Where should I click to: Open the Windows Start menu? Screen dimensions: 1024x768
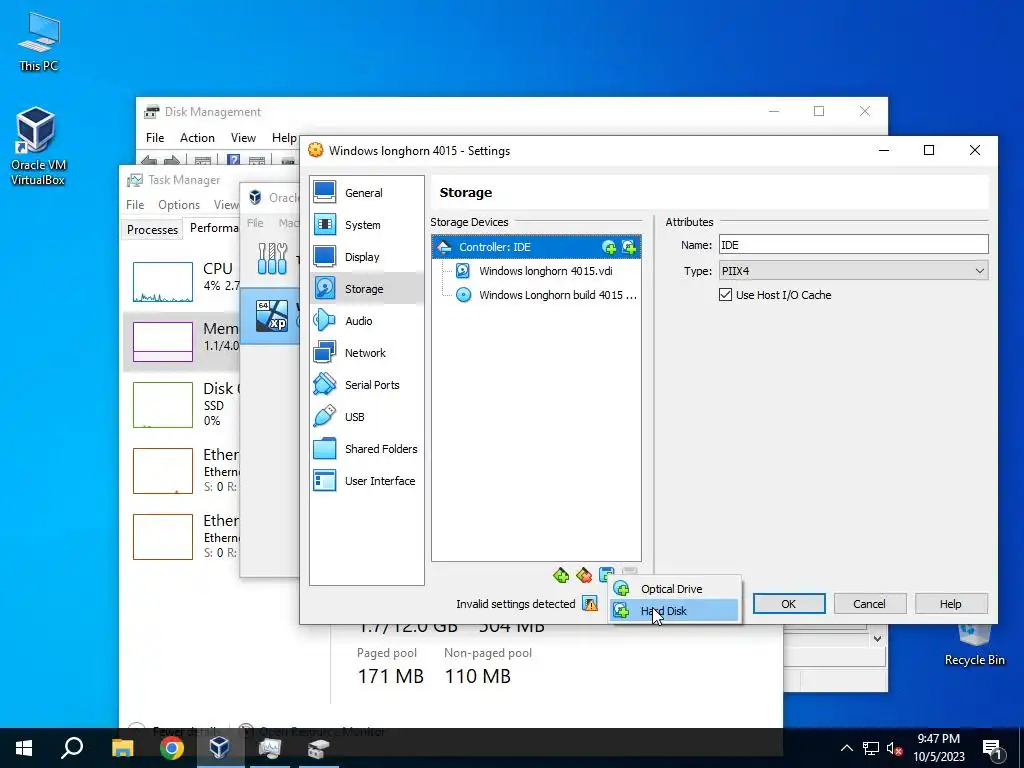tap(24, 748)
